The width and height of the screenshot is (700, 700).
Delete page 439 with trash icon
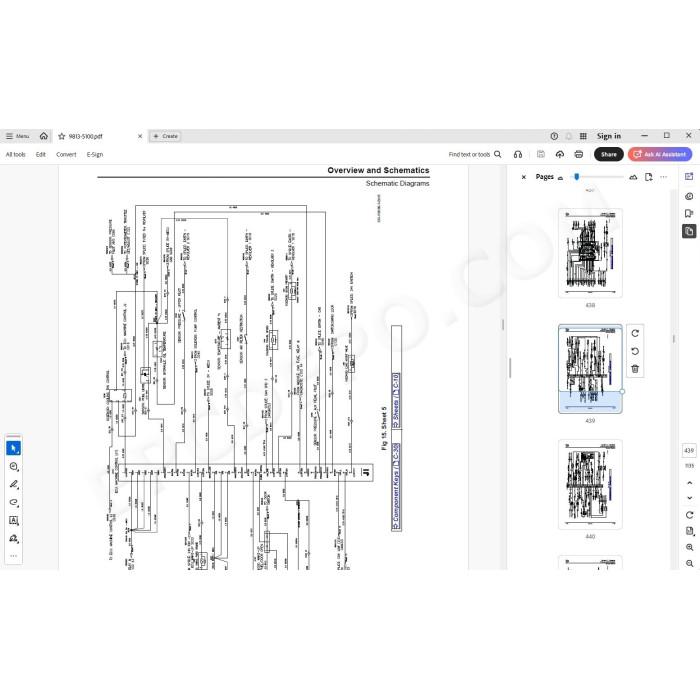[x=635, y=368]
